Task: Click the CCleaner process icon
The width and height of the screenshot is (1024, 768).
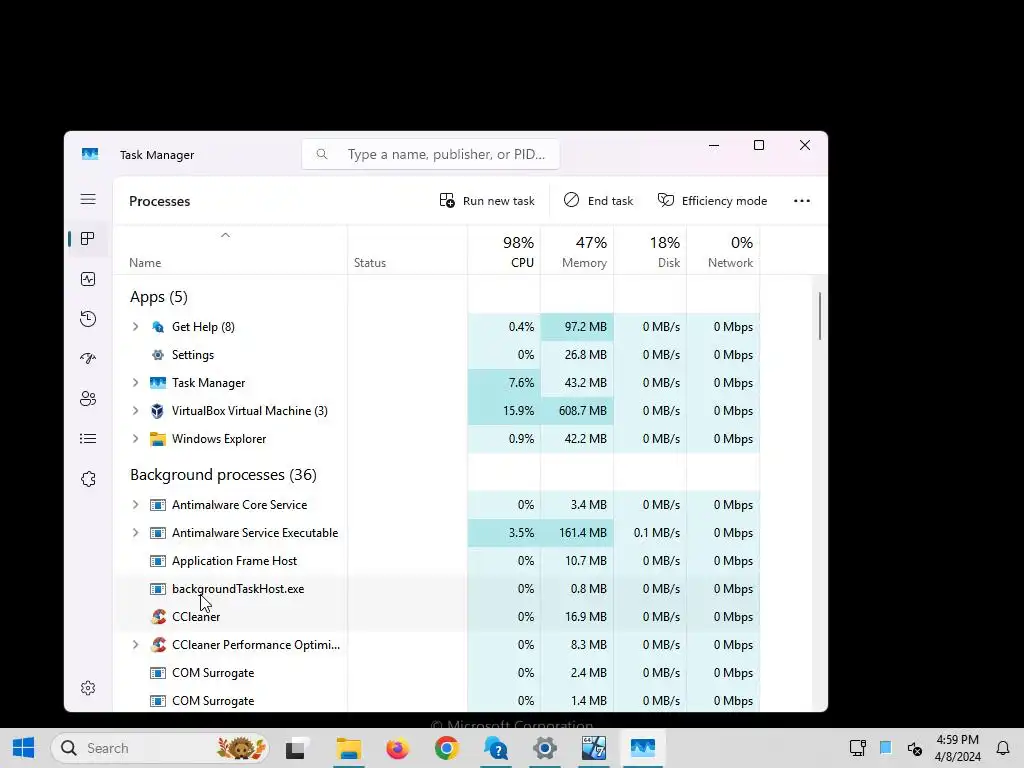Action: [x=158, y=616]
